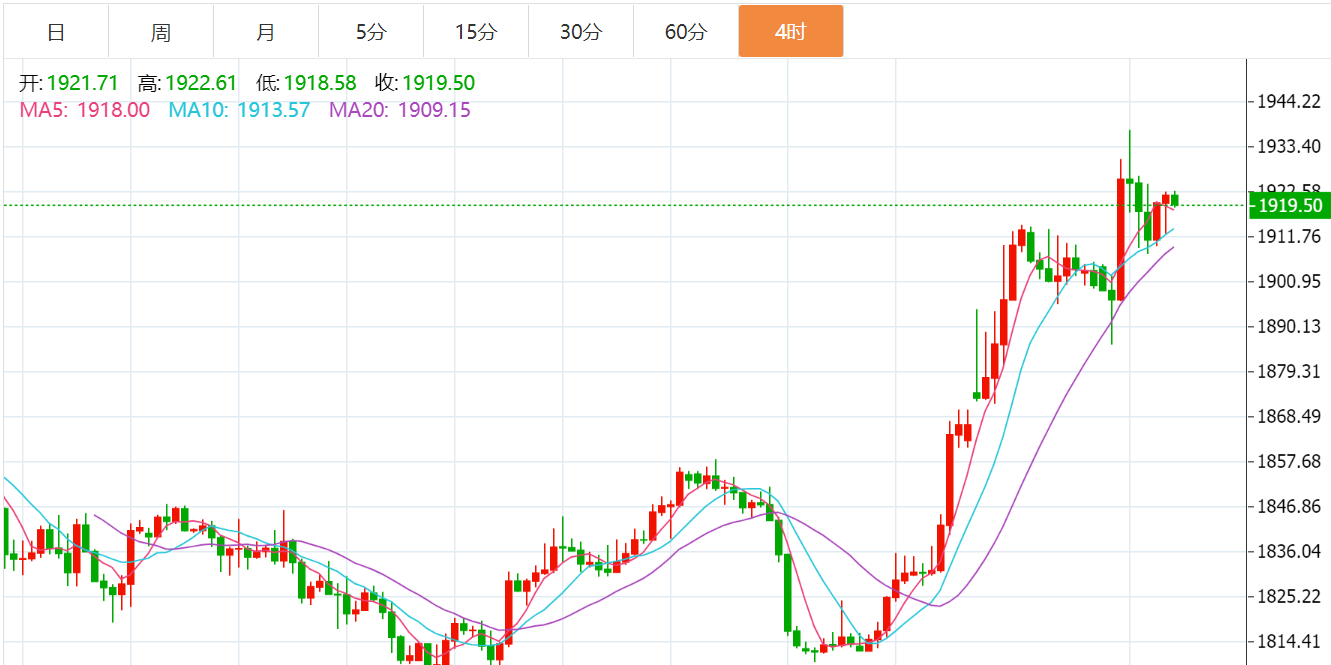This screenshot has height=665, width=1331.
Task: Switch to the 日 daily chart tab
Action: coord(56,32)
